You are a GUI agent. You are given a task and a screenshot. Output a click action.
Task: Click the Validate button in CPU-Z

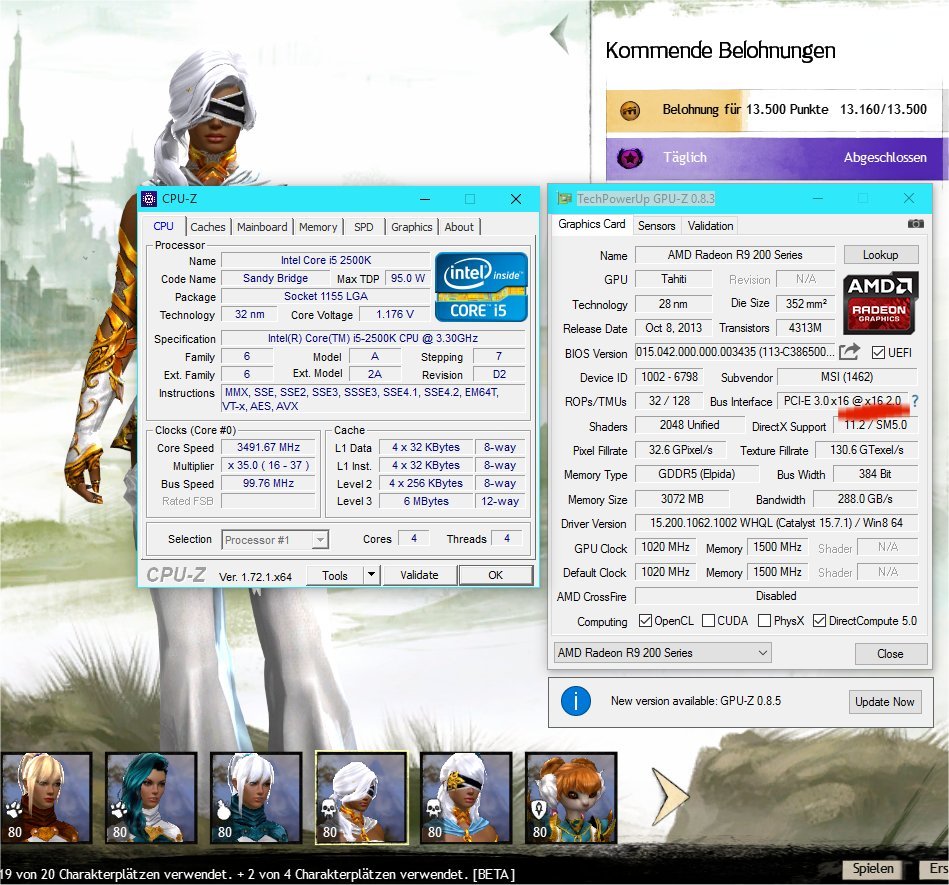(419, 575)
